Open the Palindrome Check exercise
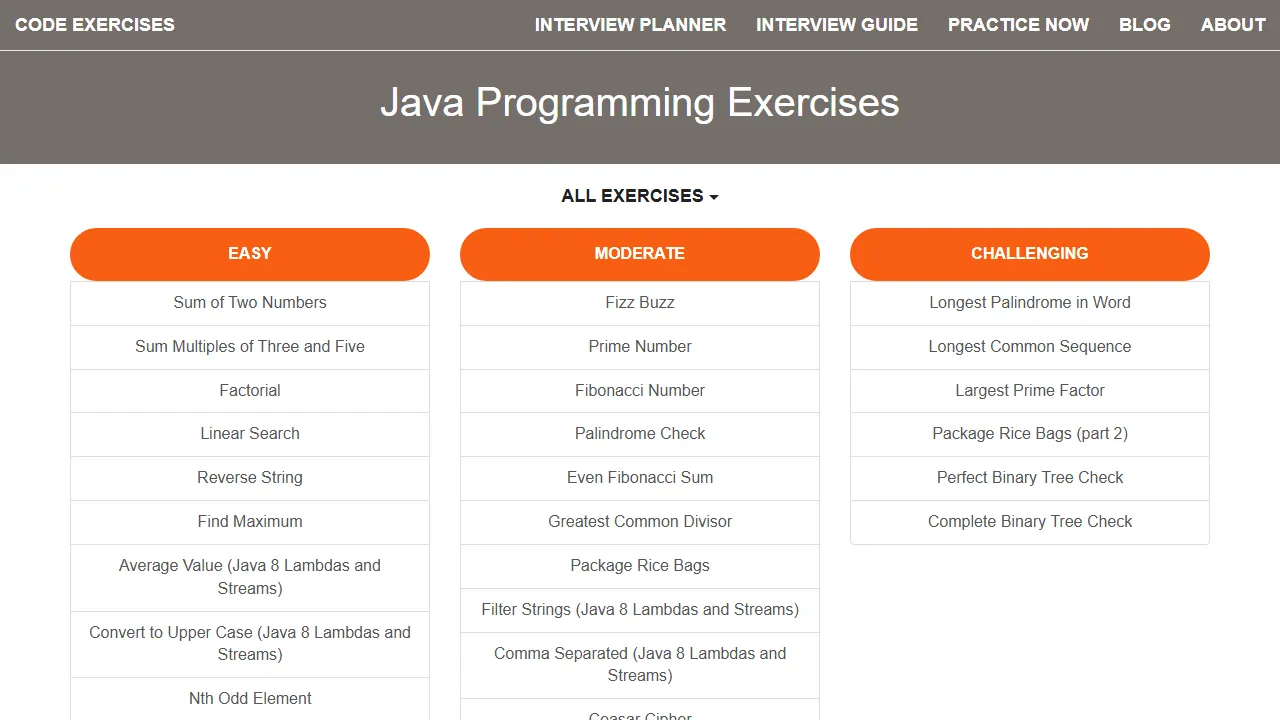The width and height of the screenshot is (1280, 720). (x=640, y=434)
